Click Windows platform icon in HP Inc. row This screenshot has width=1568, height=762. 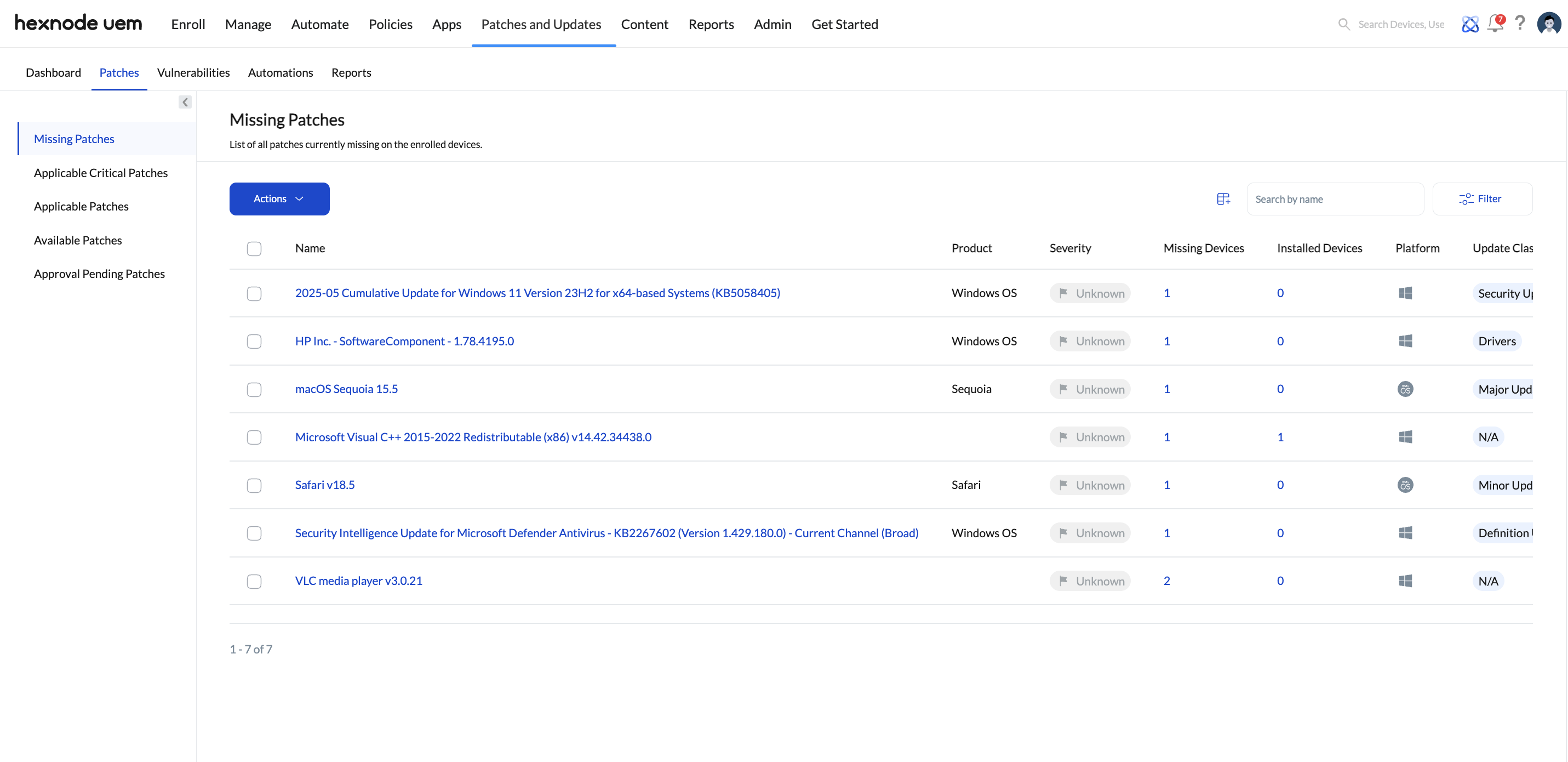1405,341
